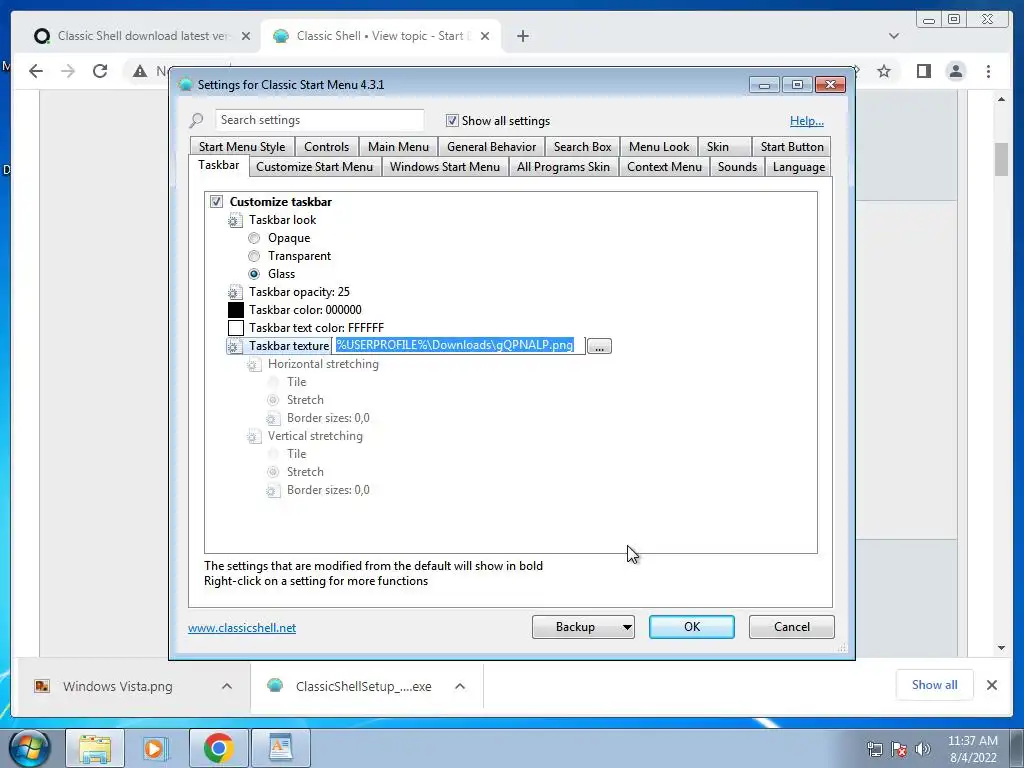Switch to the Windows Start Menu tab
Viewport: 1024px width, 768px height.
(445, 167)
